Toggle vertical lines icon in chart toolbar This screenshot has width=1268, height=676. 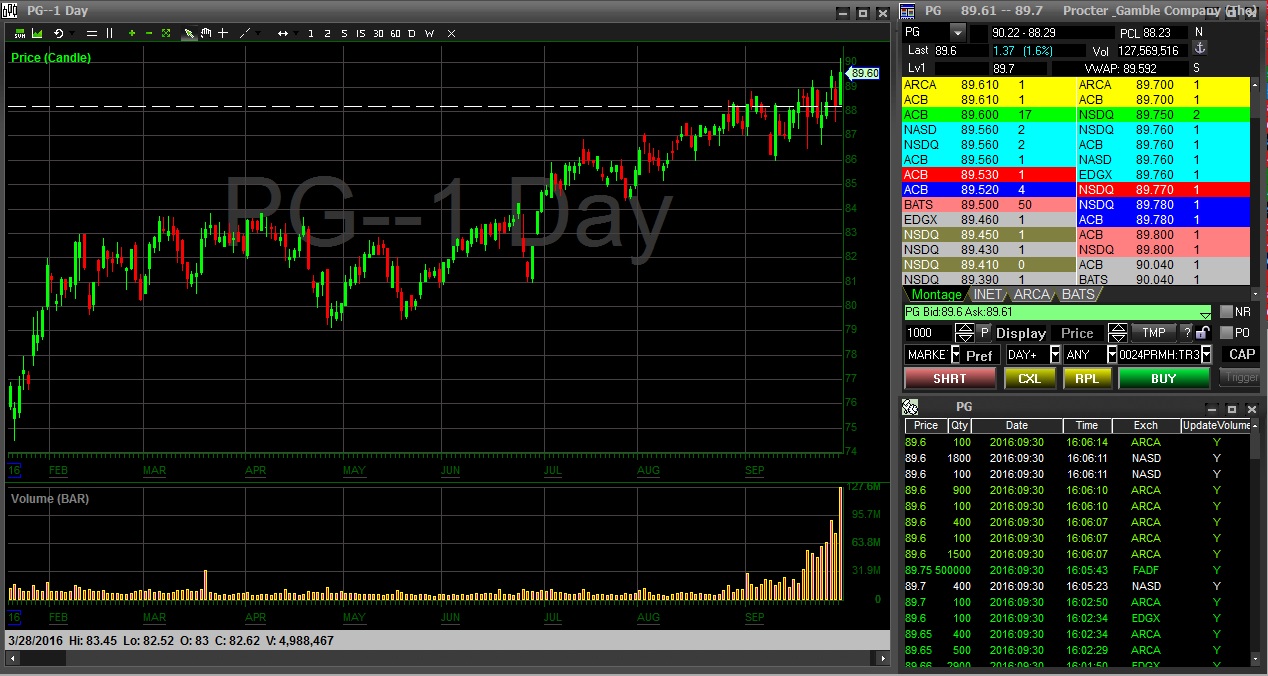pyautogui.click(x=109, y=33)
